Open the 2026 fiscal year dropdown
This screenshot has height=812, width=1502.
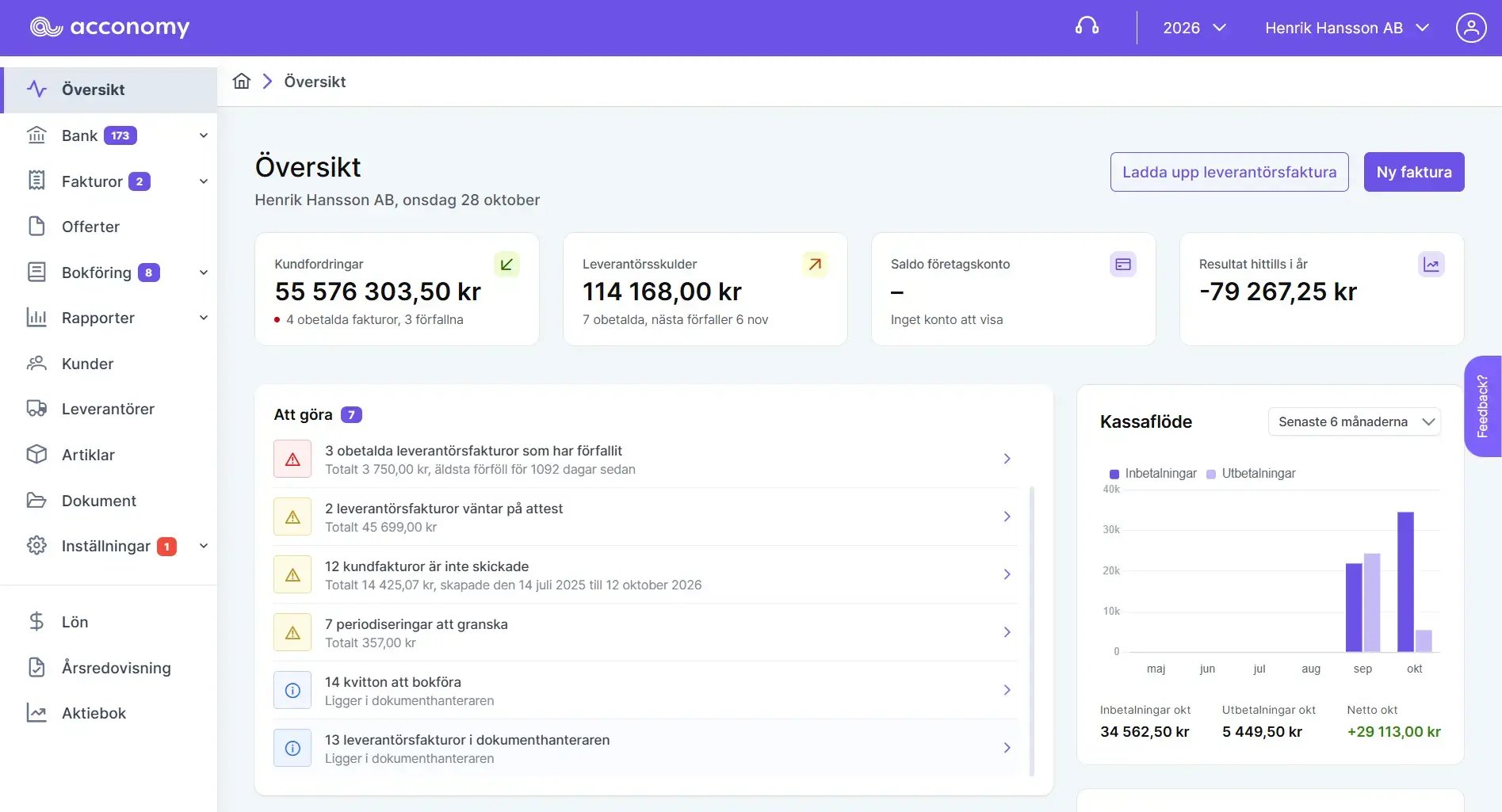[1194, 28]
